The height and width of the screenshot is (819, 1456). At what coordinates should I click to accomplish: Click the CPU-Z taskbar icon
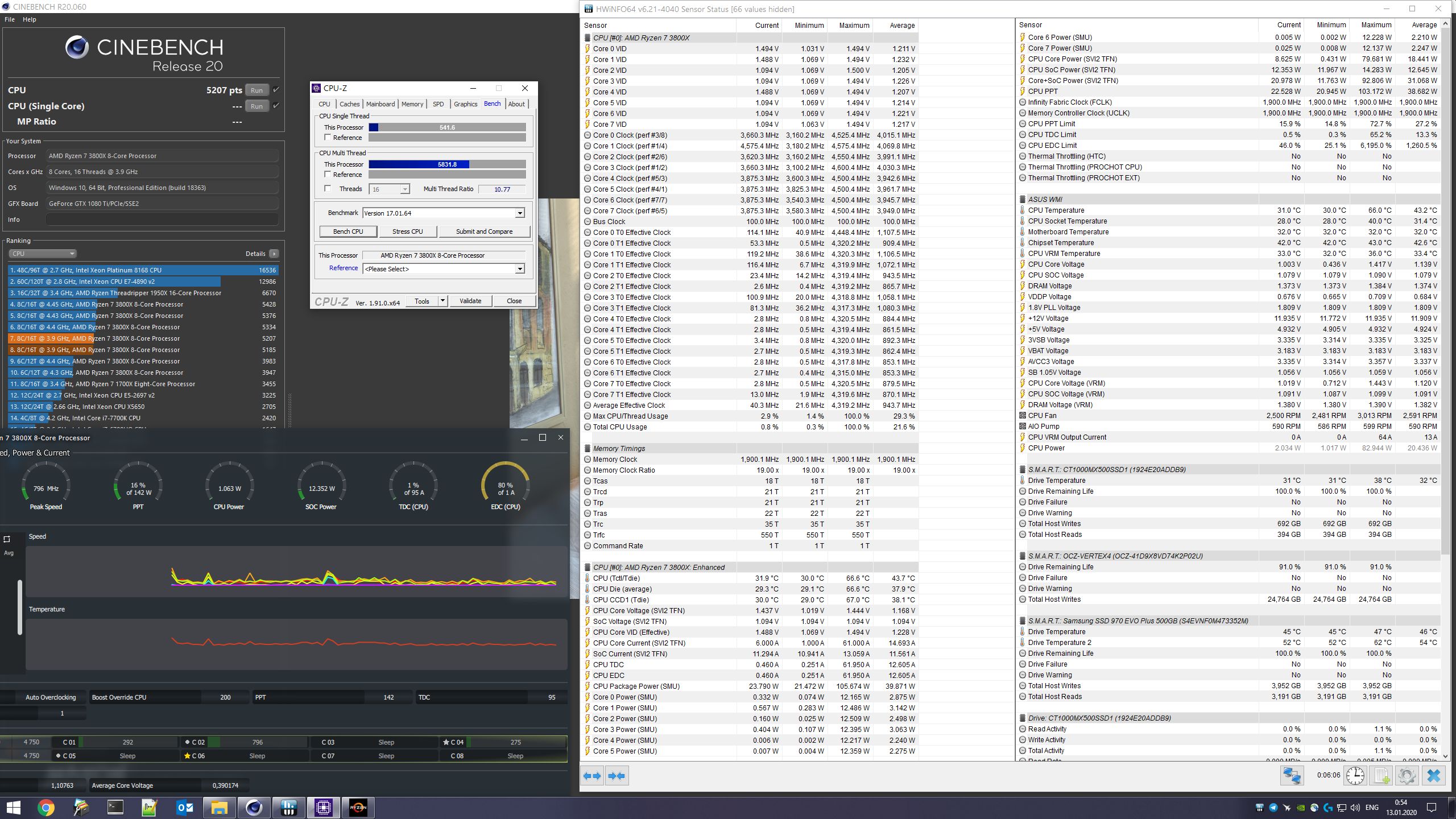(323, 807)
